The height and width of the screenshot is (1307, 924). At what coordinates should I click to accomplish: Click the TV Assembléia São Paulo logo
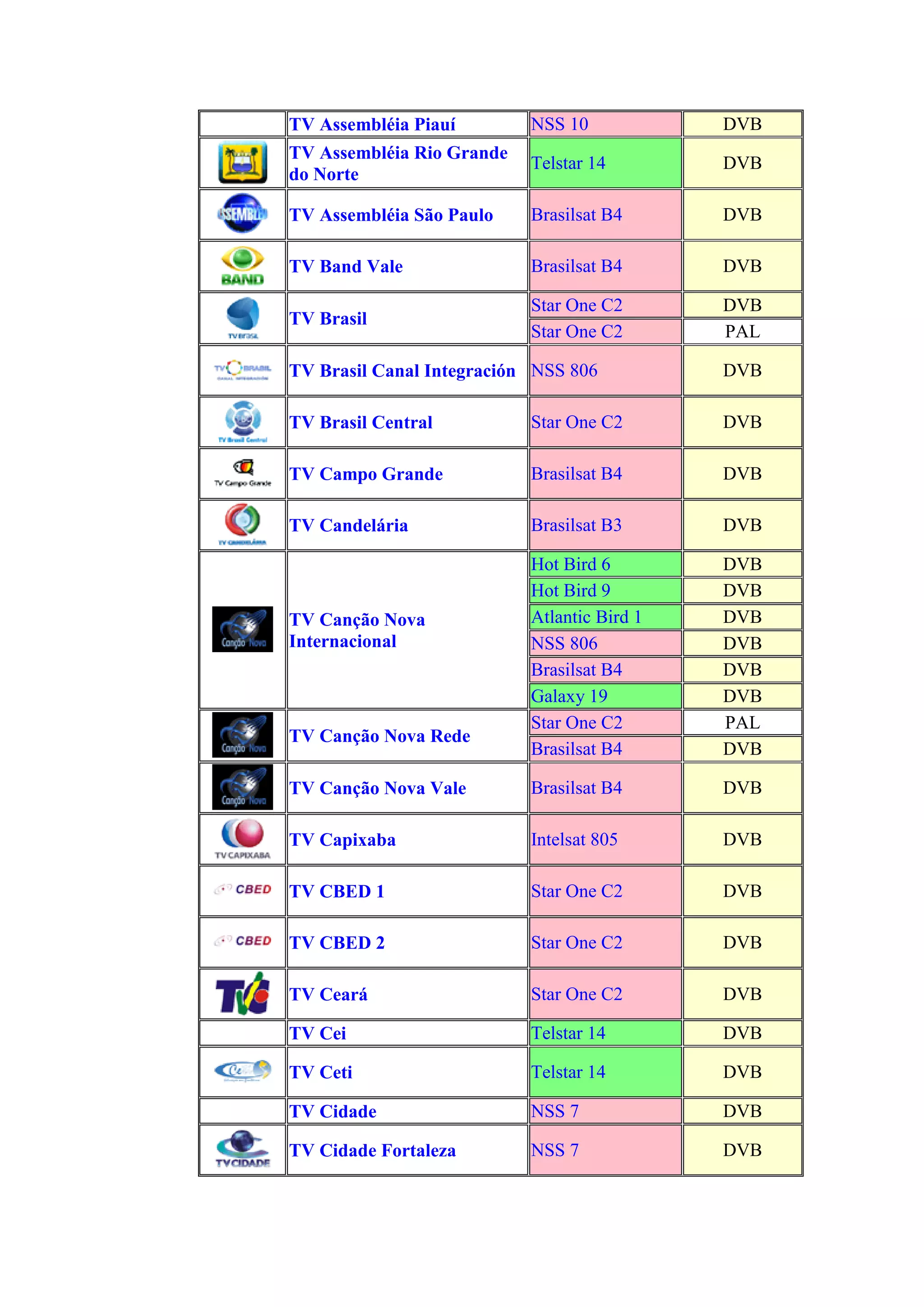242,214
